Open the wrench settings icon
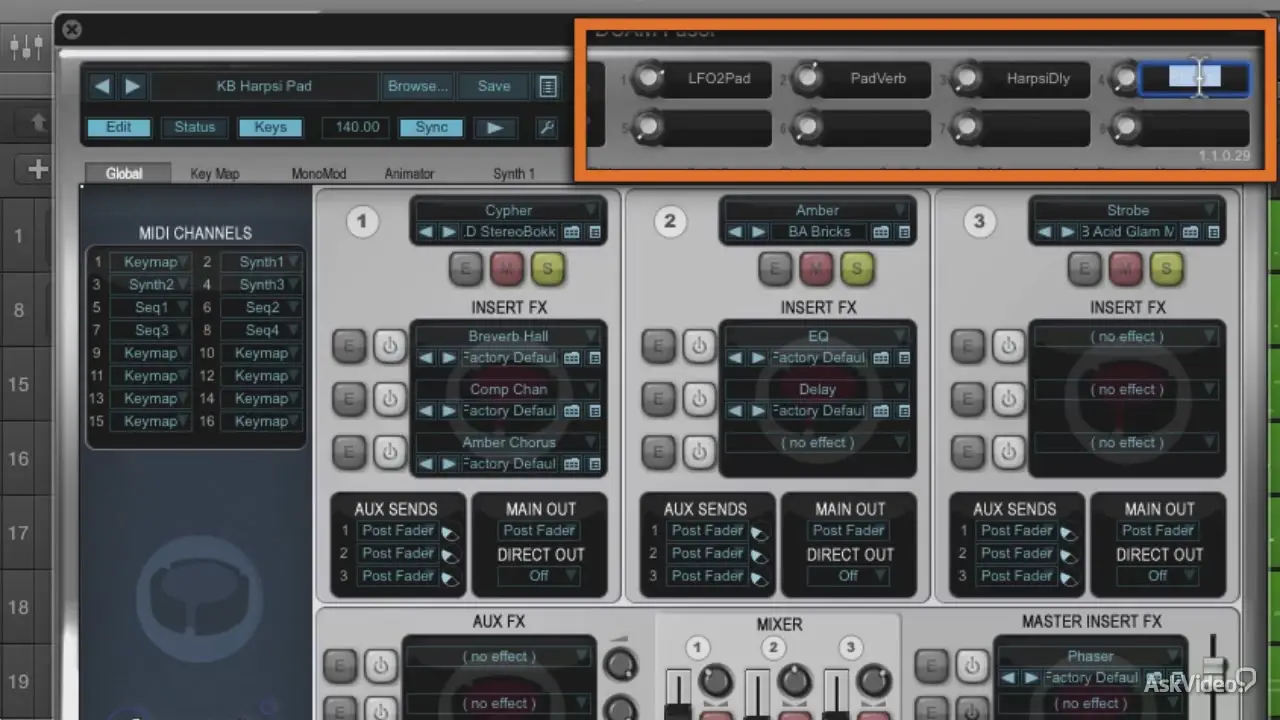 point(546,127)
